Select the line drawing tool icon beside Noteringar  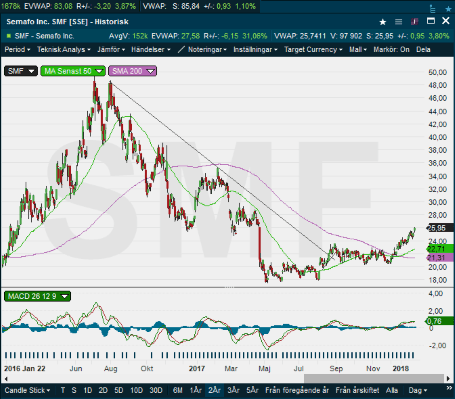(181, 50)
